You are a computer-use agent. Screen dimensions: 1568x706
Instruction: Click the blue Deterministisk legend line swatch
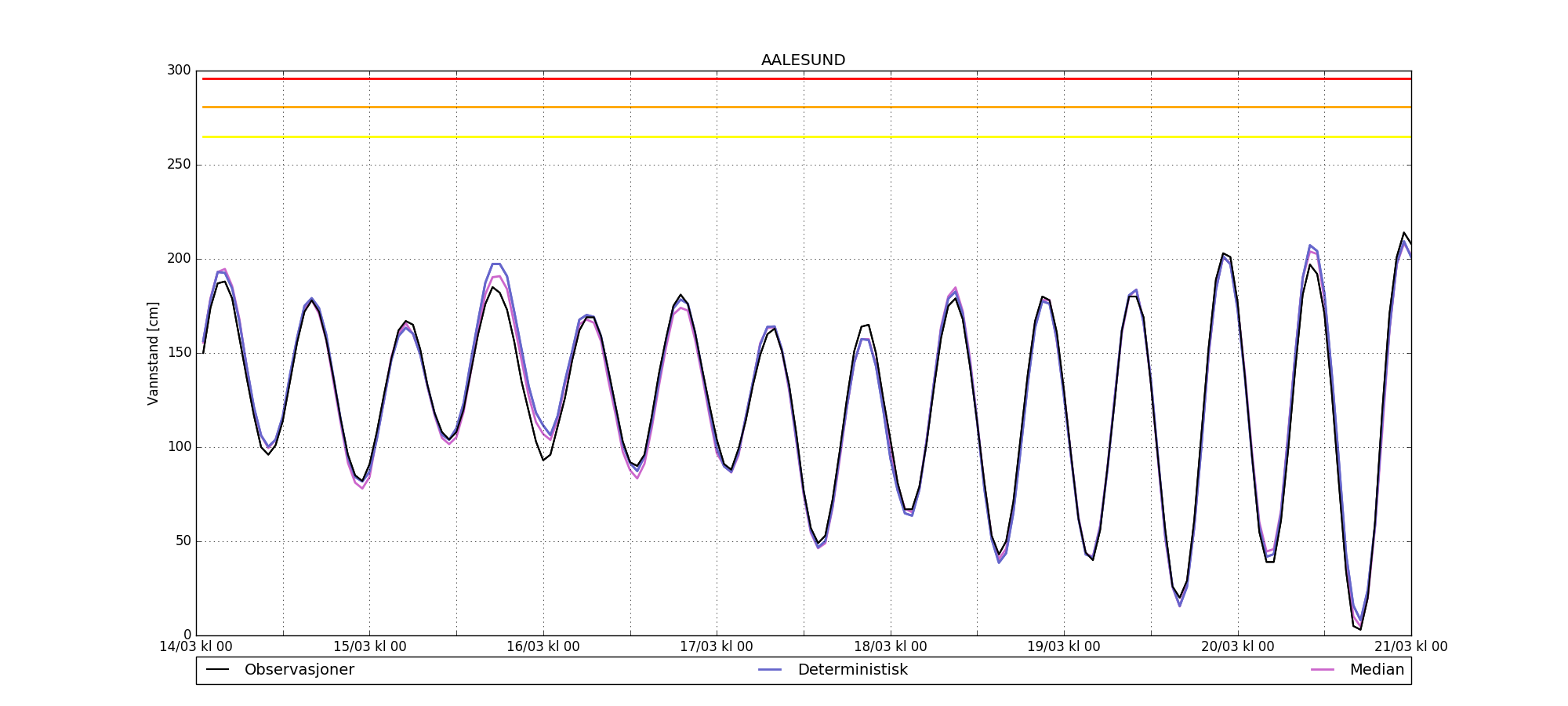point(770,670)
